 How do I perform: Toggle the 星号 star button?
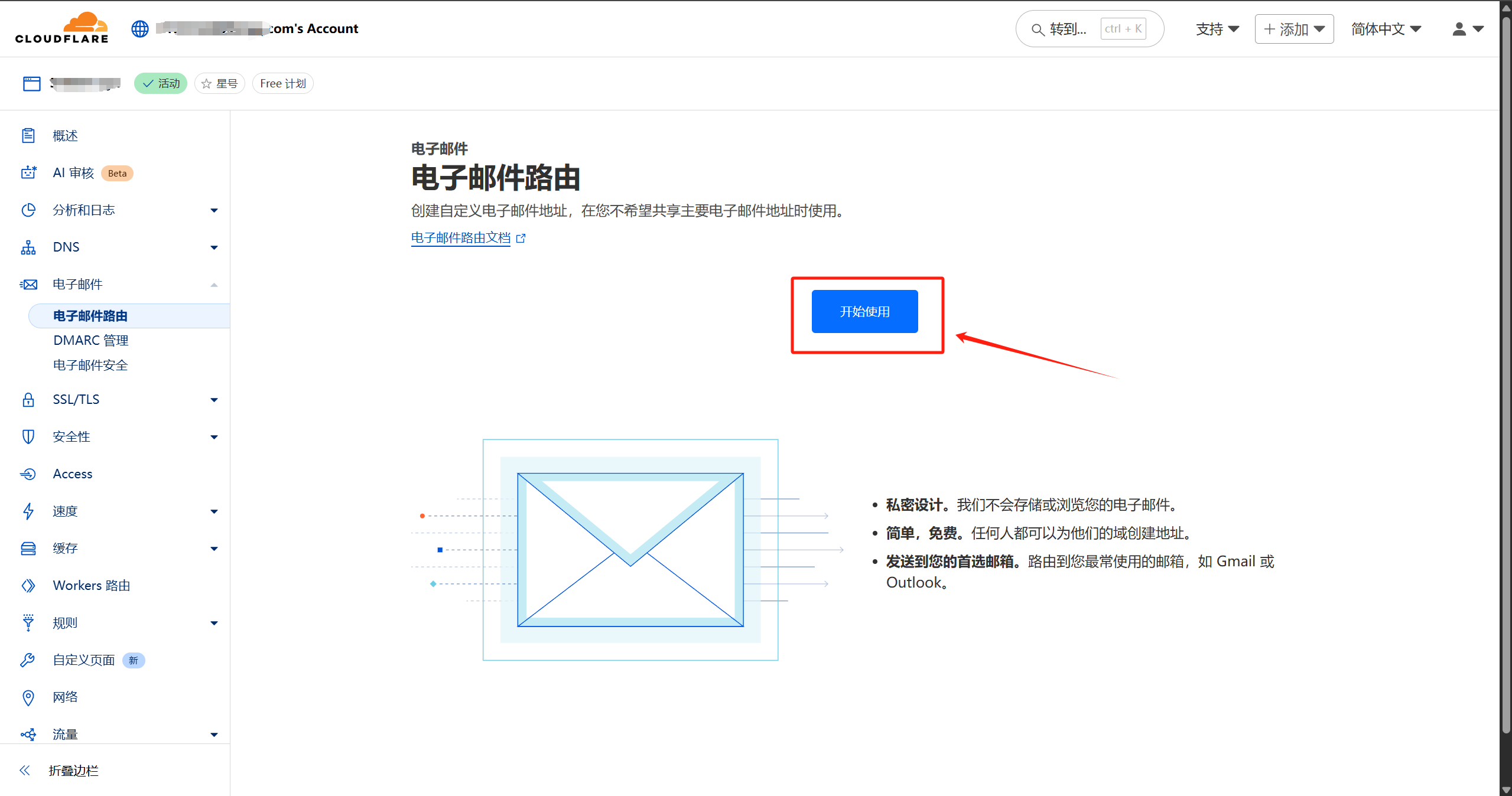(x=220, y=84)
